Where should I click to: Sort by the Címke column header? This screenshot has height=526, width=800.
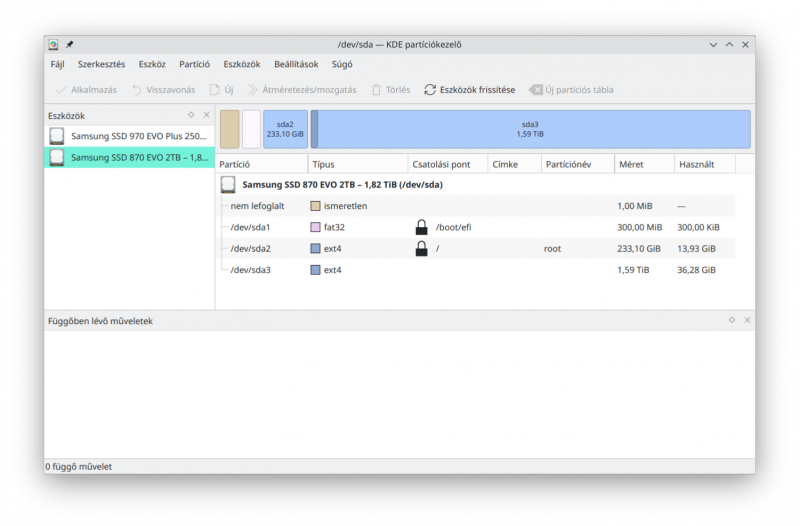pos(515,164)
